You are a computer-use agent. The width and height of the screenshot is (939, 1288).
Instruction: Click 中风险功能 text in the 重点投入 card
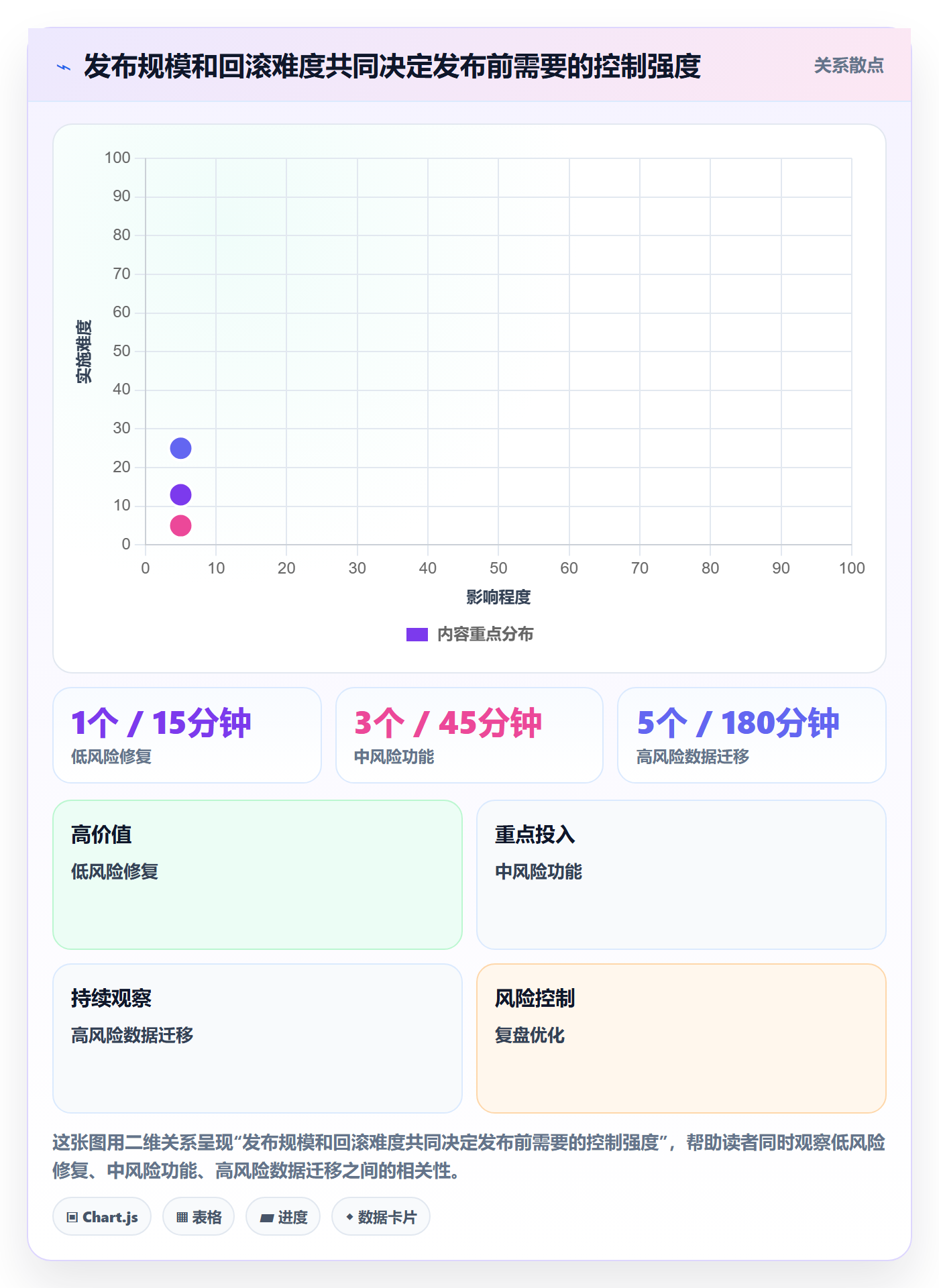pos(539,871)
